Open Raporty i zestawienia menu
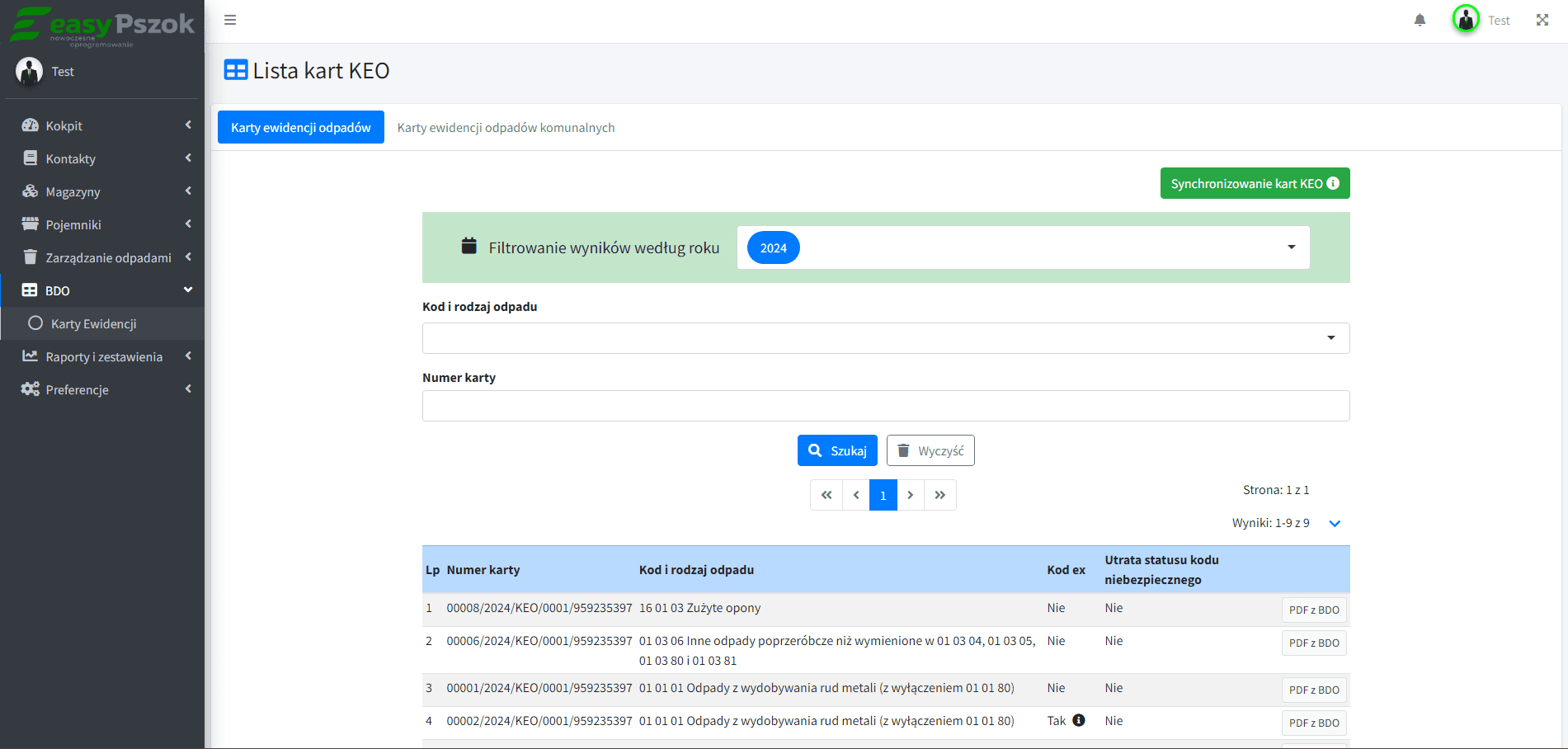This screenshot has height=749, width=1568. point(104,356)
